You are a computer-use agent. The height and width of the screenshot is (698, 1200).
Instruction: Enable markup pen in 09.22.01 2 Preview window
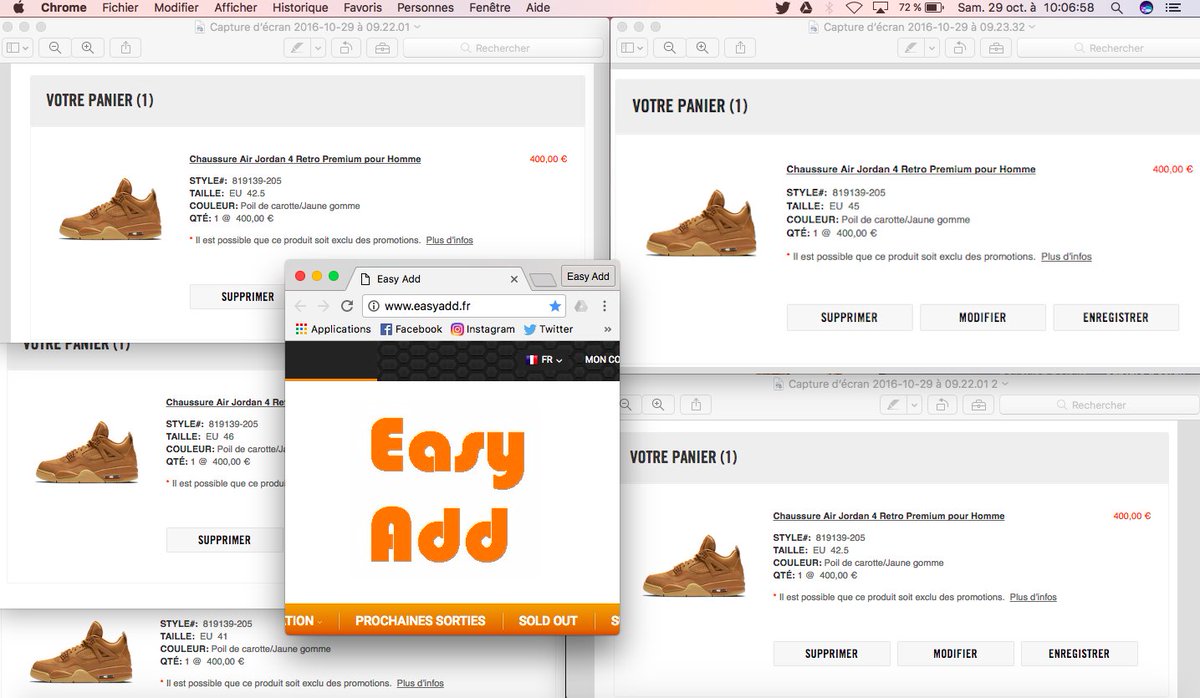tap(893, 404)
